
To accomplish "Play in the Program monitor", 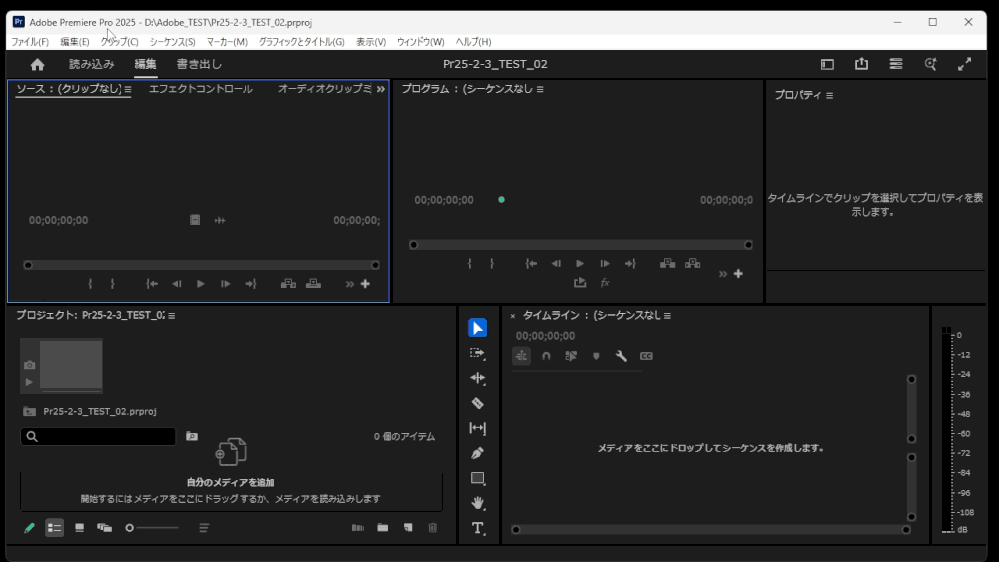I will click(x=580, y=263).
